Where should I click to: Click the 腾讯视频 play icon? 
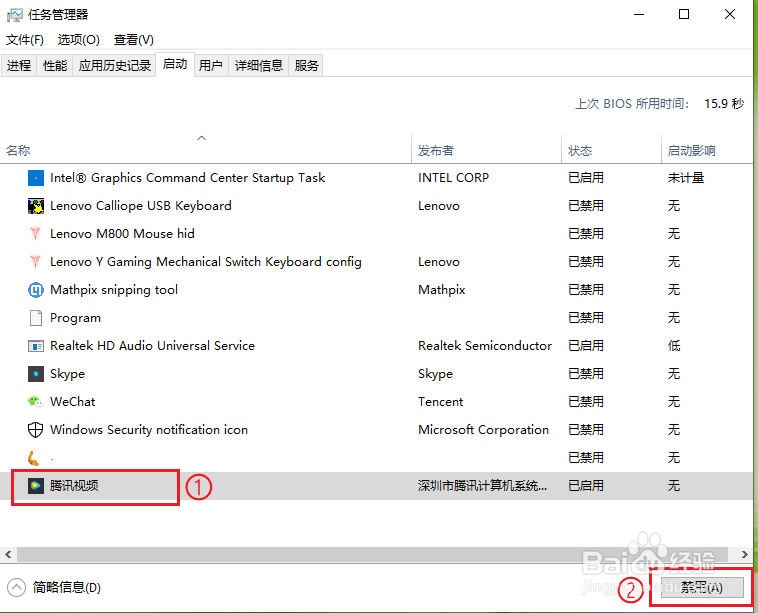click(x=36, y=486)
